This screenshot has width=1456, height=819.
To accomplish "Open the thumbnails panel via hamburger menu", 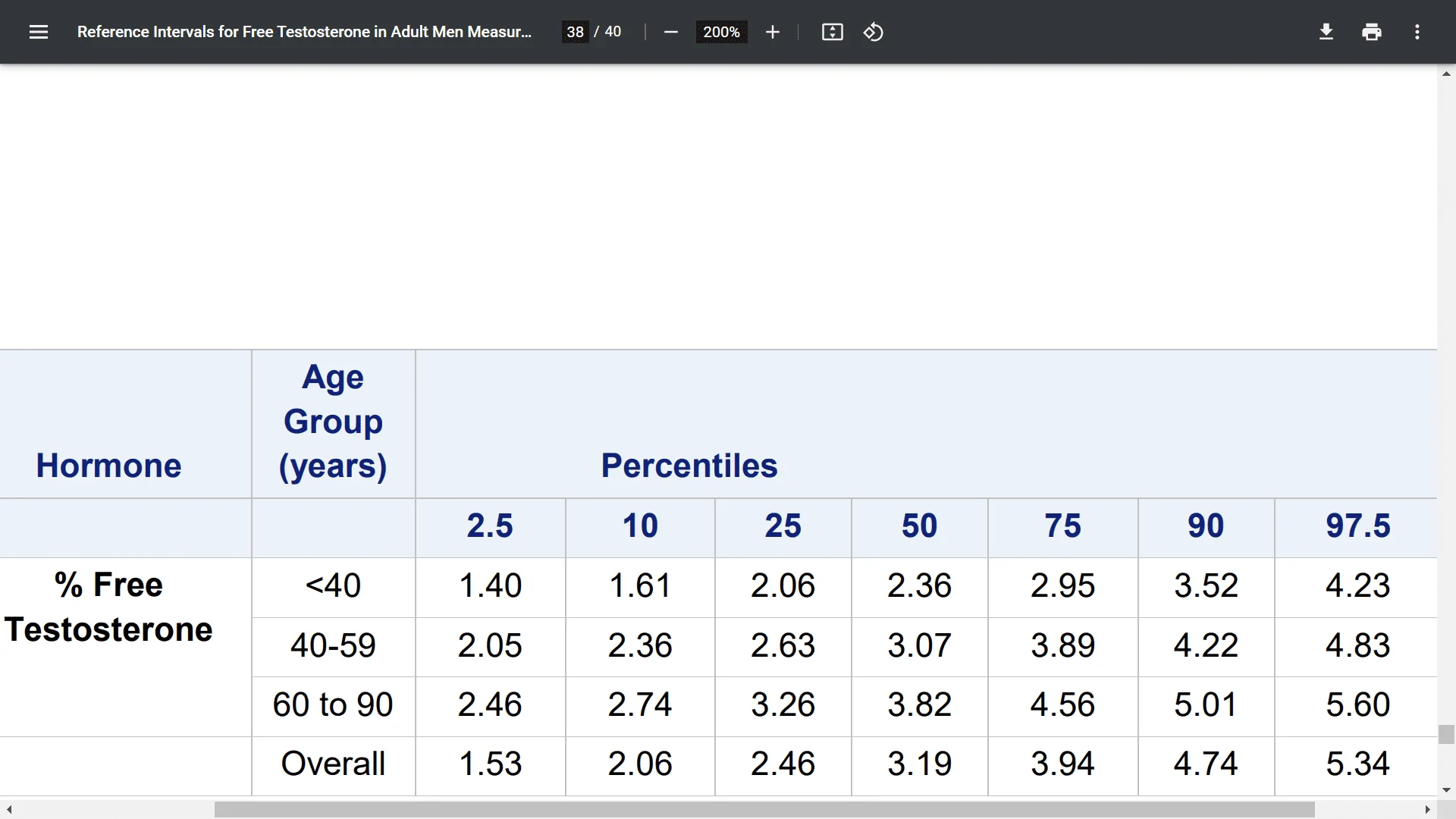I will 38,32.
